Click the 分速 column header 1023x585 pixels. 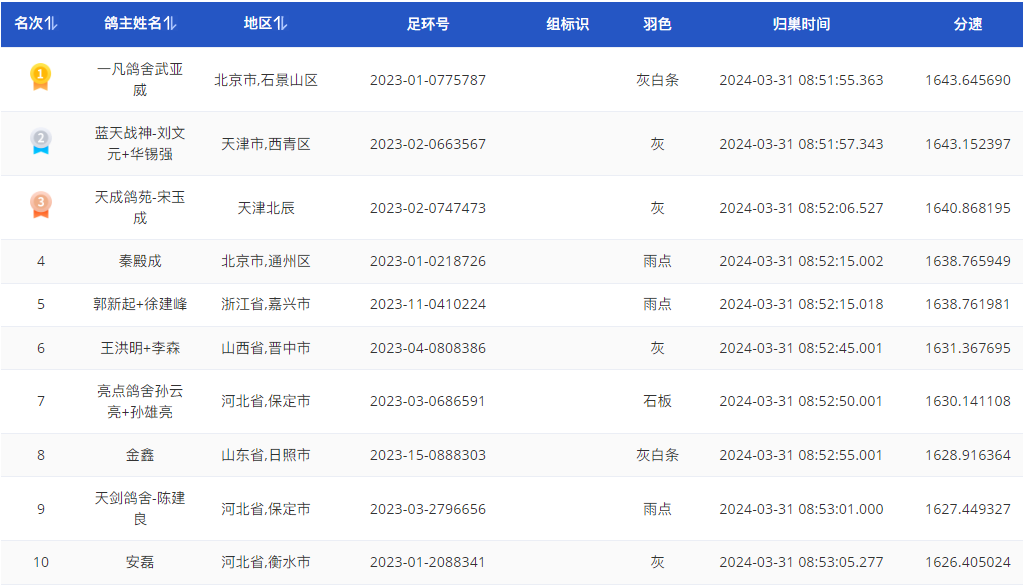(x=967, y=24)
